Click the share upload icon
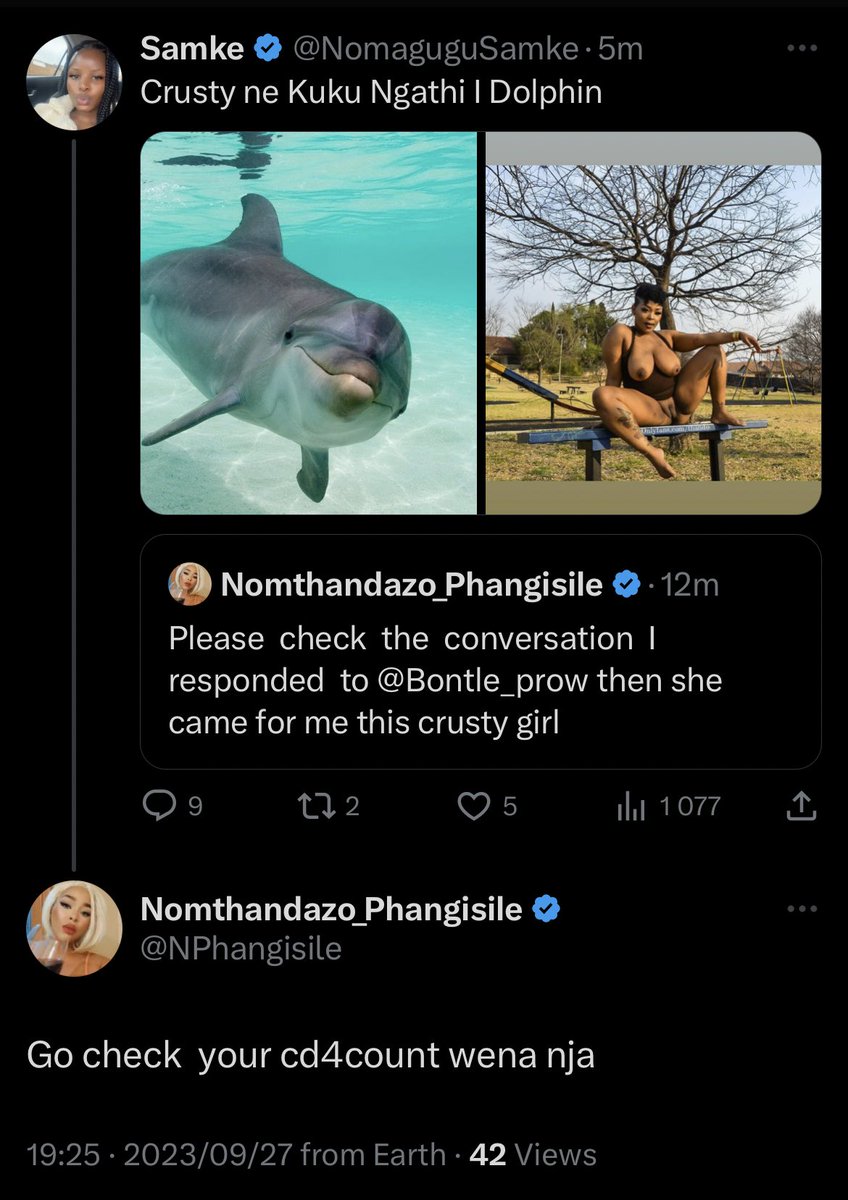 800,806
